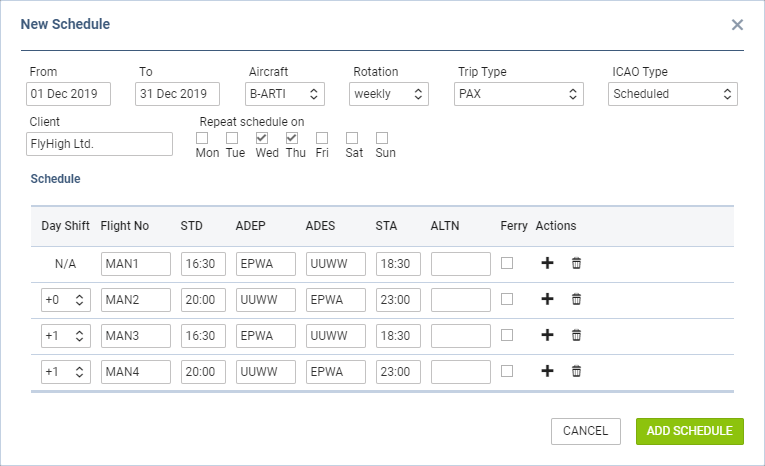Click ADES field in MAN2 row
Viewport: 765px width, 466px height.
coord(336,300)
